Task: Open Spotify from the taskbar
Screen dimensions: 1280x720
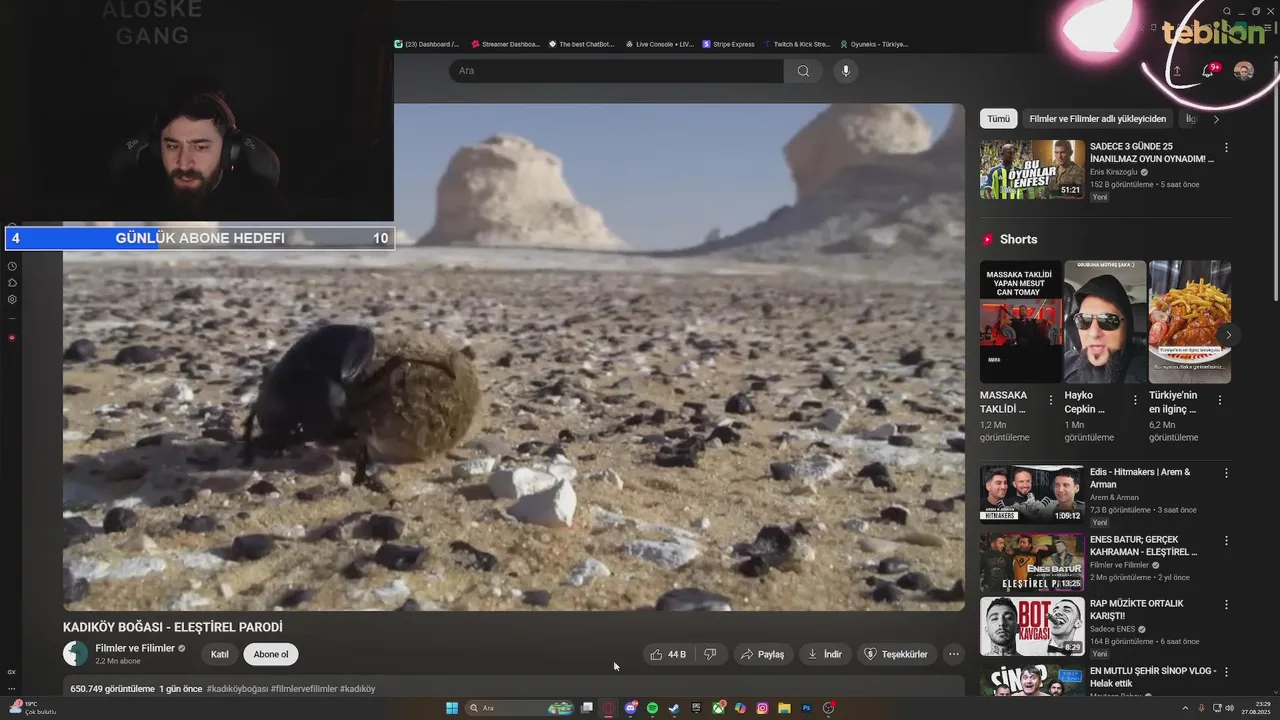Action: (x=652, y=708)
